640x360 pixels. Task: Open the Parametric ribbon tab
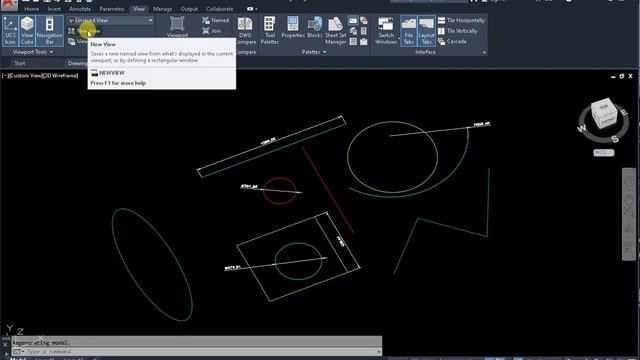coord(112,9)
